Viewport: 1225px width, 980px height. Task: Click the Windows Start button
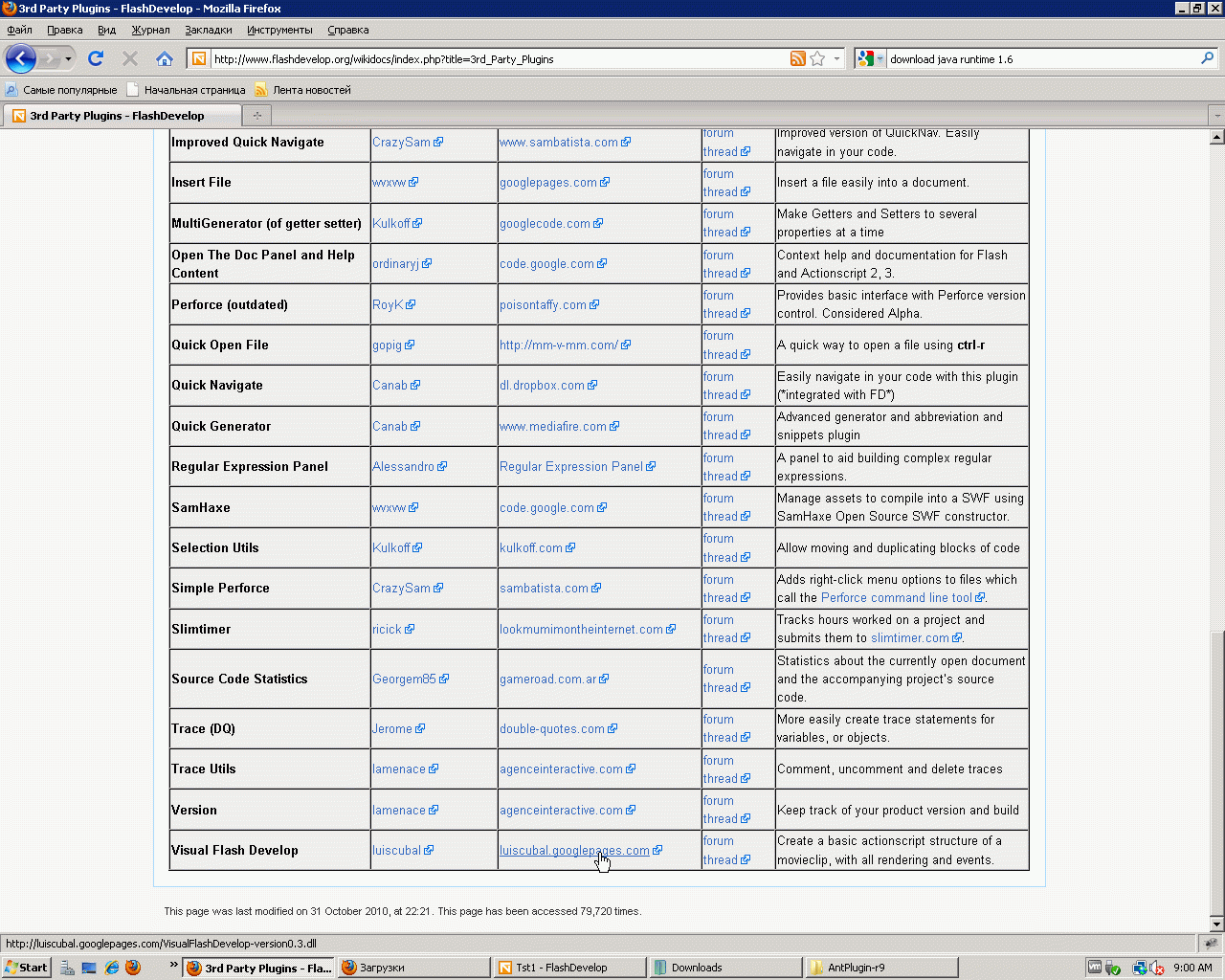click(x=26, y=968)
